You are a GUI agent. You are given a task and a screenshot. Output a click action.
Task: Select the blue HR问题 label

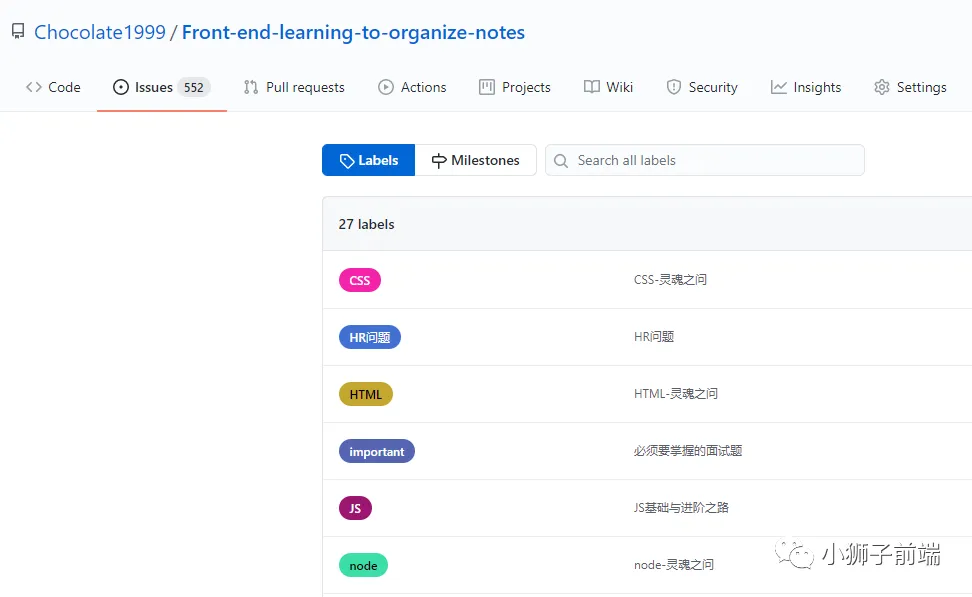point(369,337)
